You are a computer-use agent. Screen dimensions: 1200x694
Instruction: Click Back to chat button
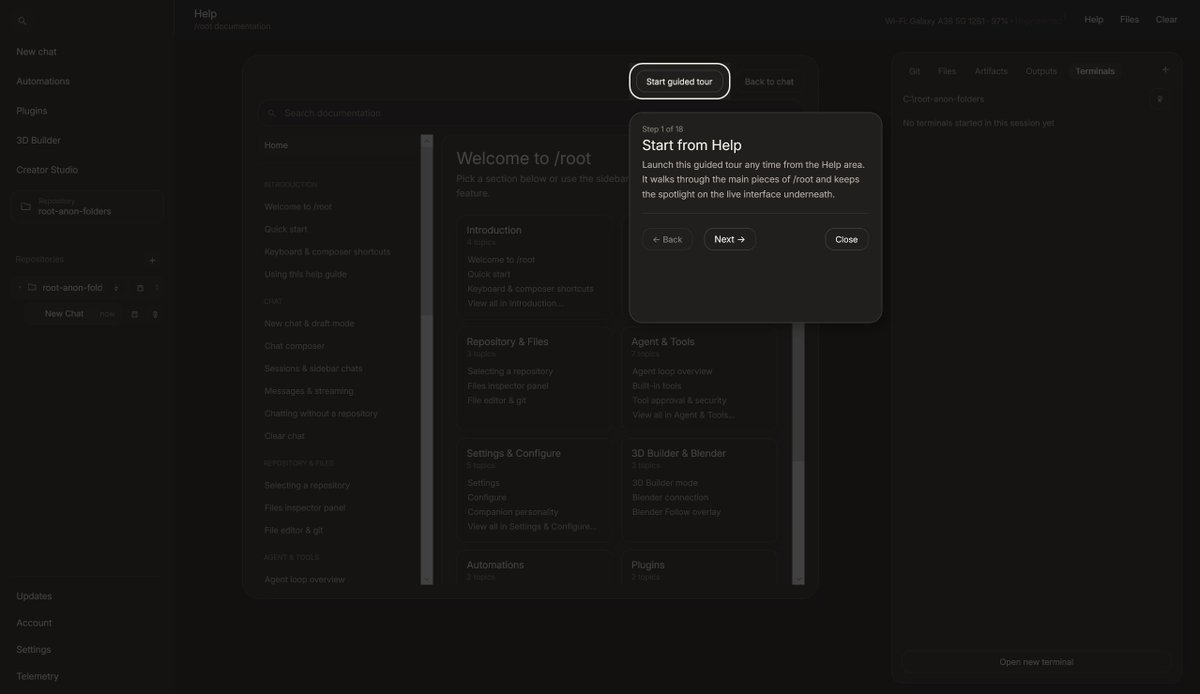click(x=769, y=82)
